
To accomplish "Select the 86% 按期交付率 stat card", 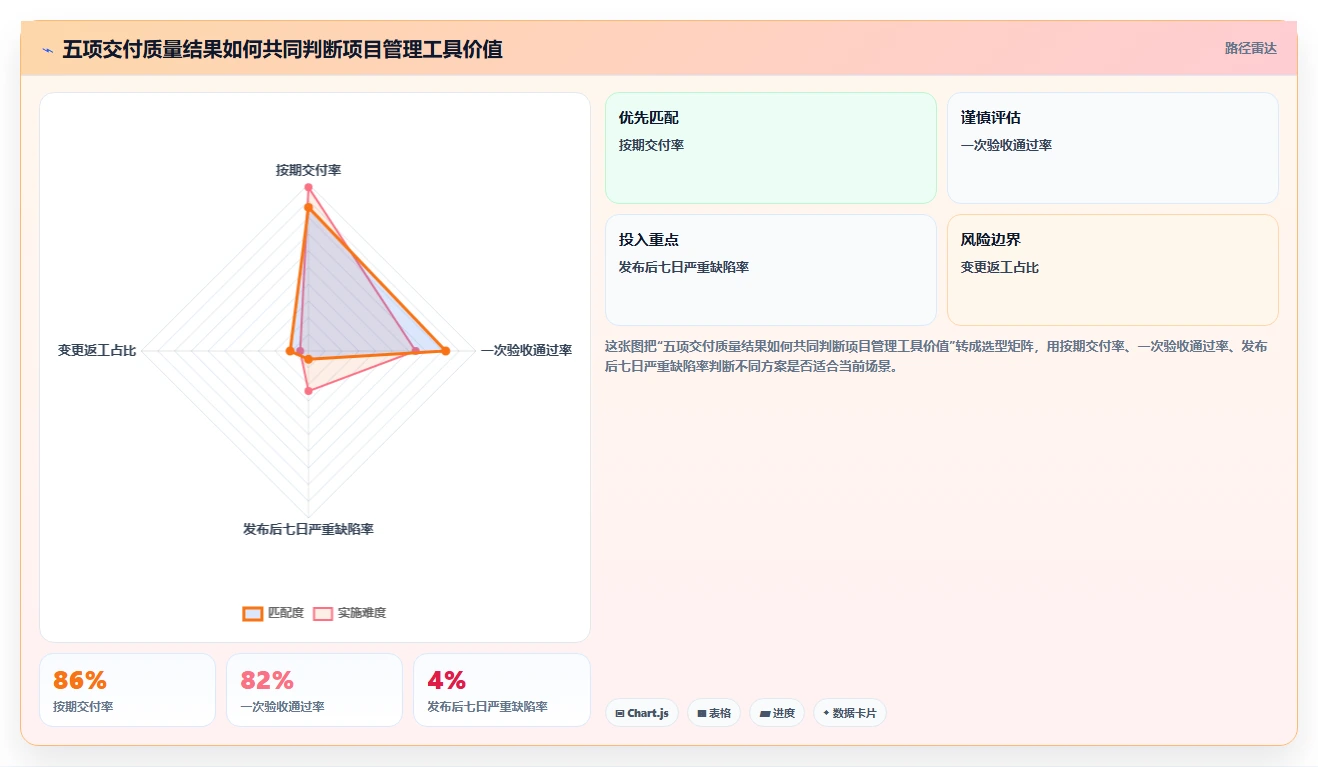I will click(127, 690).
